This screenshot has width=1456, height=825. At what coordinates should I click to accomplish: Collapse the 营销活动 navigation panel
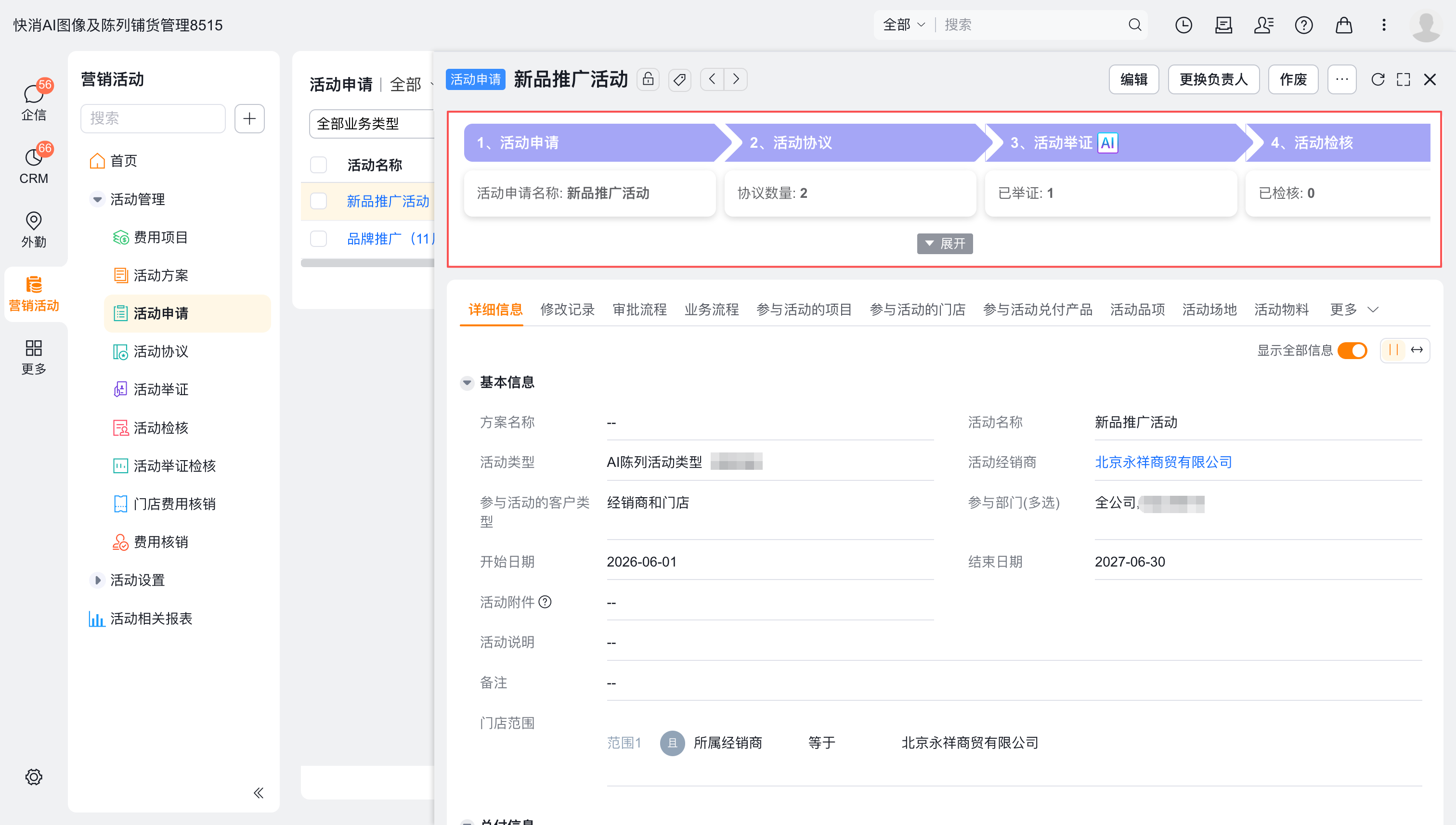pos(259,793)
